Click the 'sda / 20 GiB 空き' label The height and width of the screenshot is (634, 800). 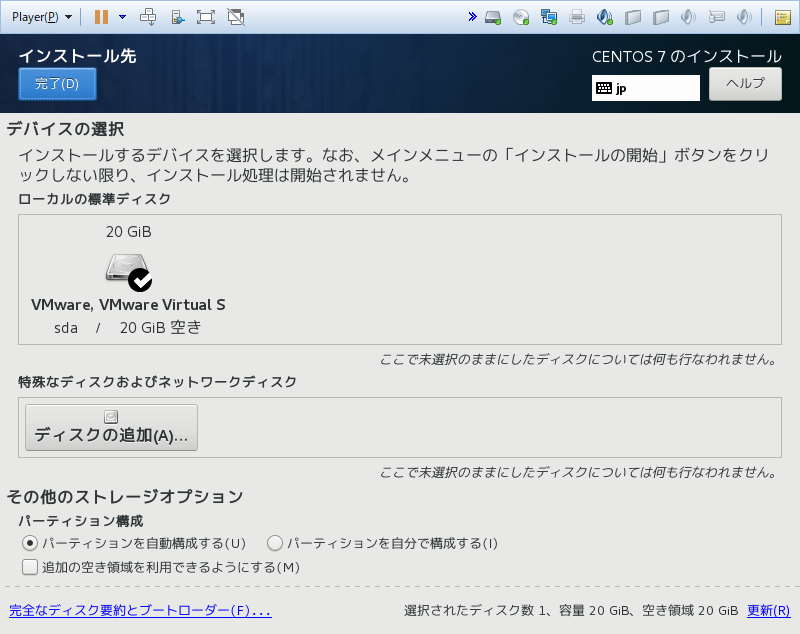click(128, 327)
